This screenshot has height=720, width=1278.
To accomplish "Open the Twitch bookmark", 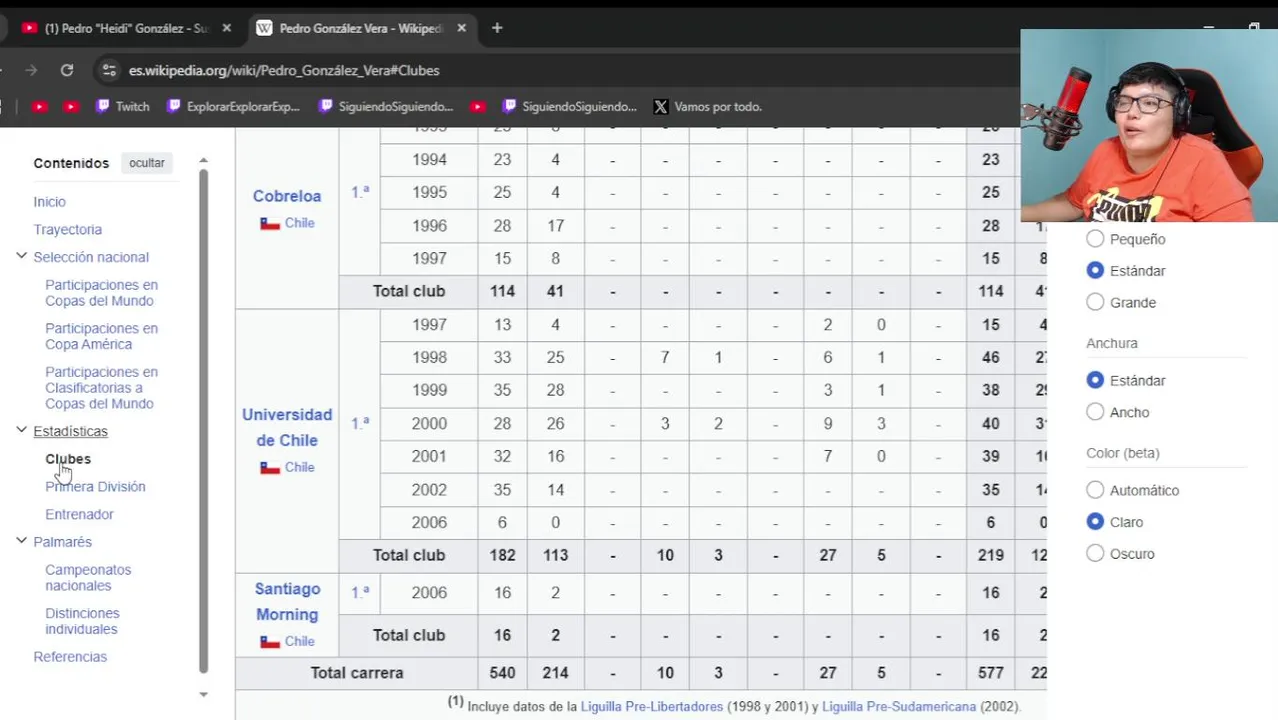I will (122, 106).
